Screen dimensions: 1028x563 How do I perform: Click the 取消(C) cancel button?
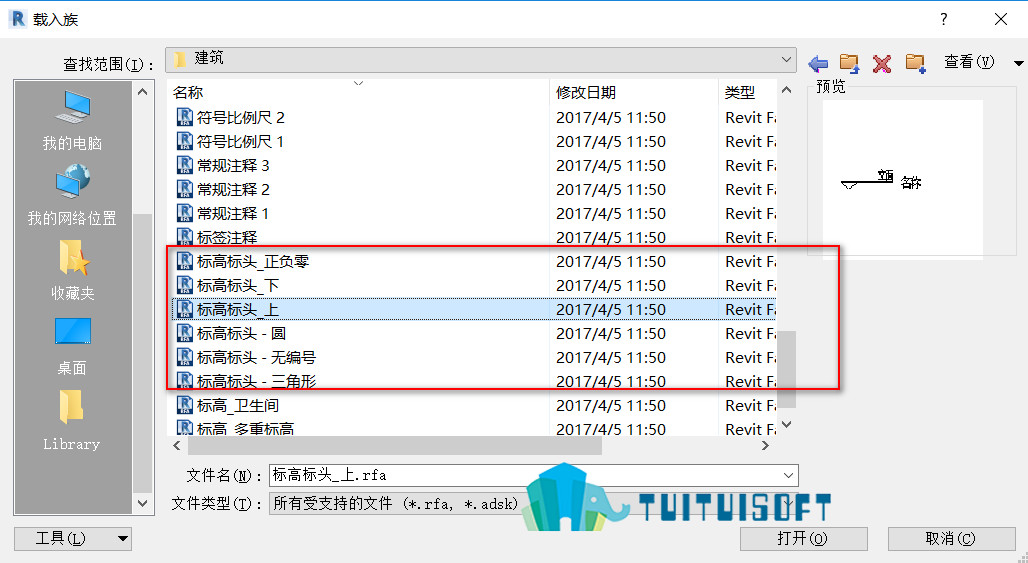point(951,539)
